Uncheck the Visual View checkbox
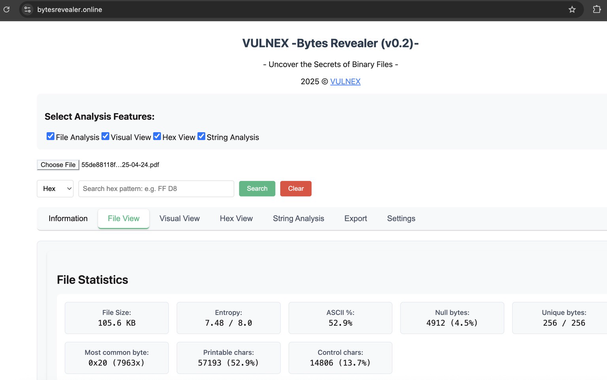The height and width of the screenshot is (380, 607). click(x=105, y=136)
